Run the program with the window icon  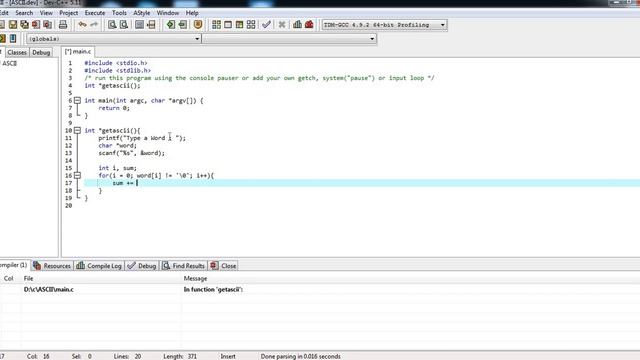pyautogui.click(x=228, y=24)
